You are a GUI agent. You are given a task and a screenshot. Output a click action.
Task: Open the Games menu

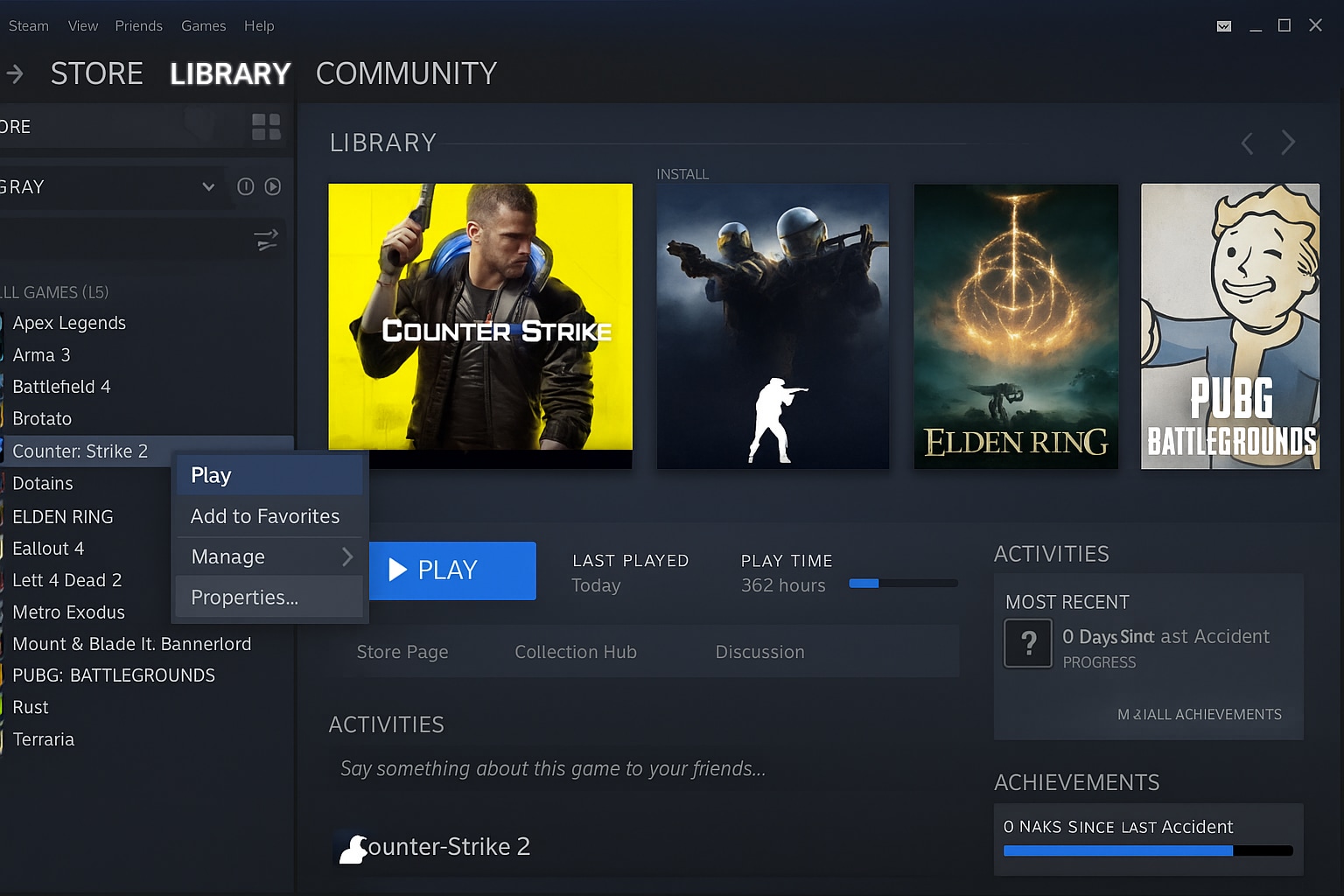(203, 26)
